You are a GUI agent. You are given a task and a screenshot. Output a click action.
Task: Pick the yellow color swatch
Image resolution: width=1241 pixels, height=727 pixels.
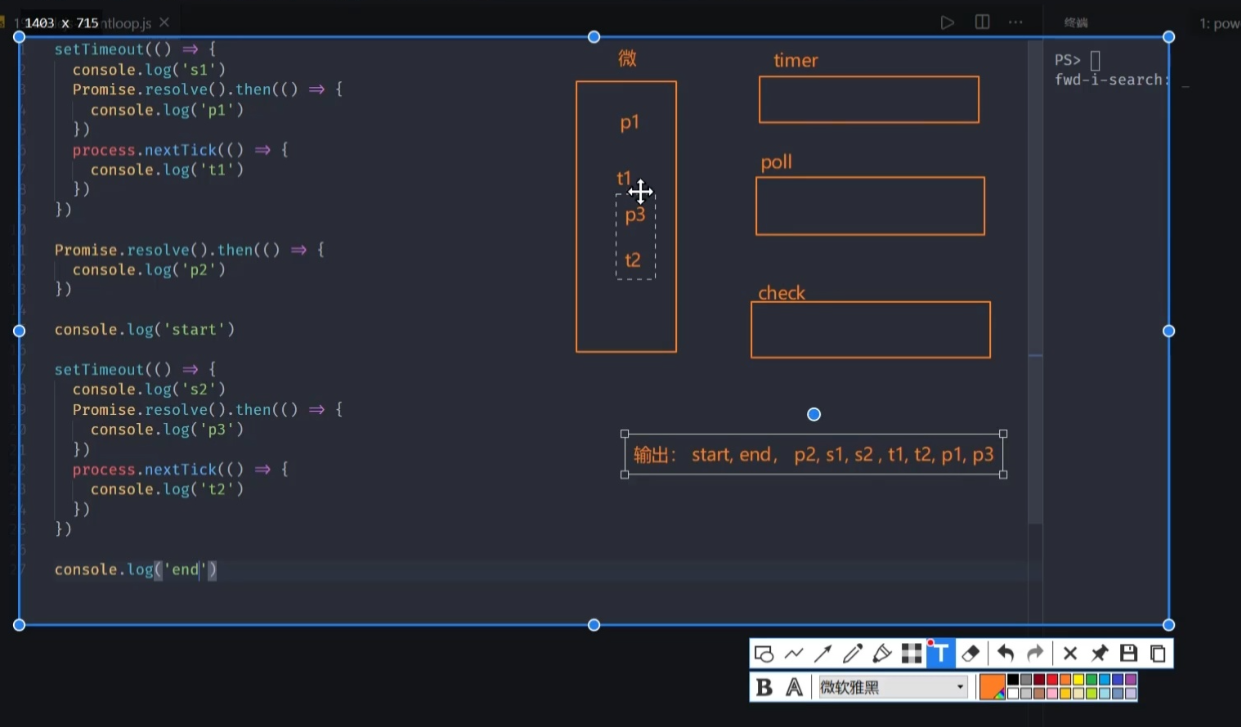point(1078,680)
